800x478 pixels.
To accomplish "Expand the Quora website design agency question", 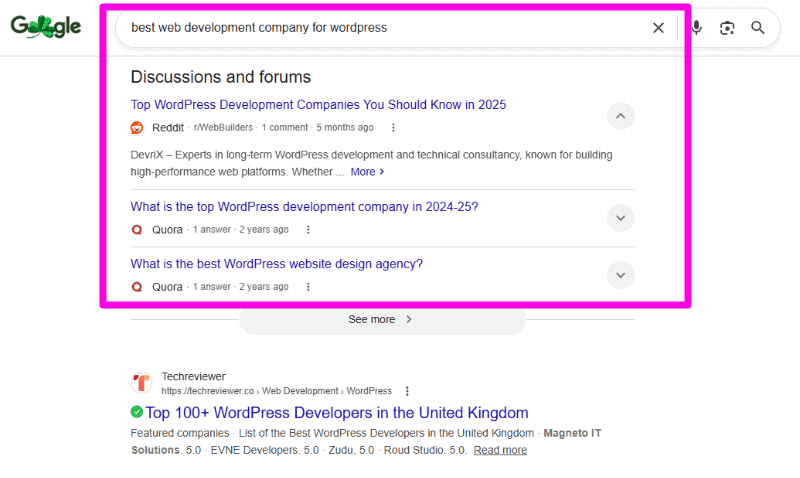I will click(620, 275).
